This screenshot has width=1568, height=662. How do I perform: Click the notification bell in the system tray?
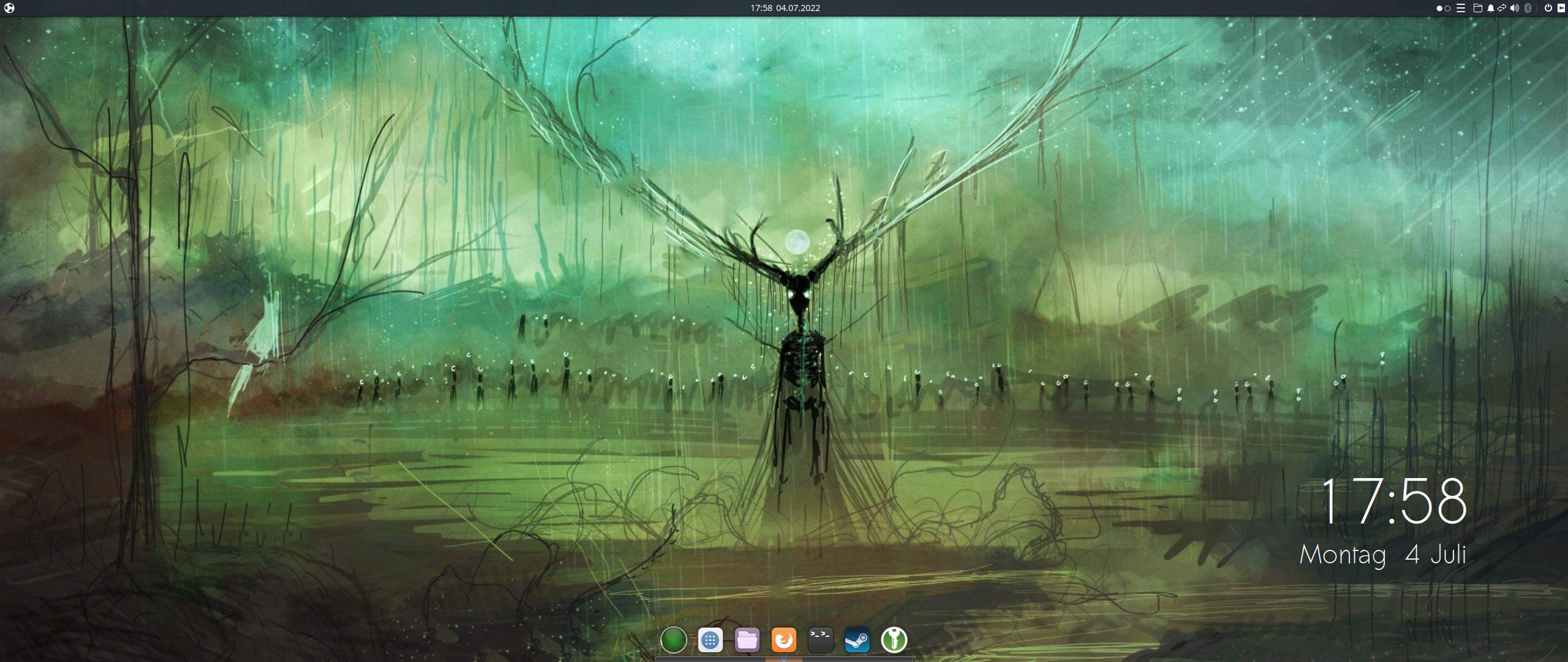(x=1491, y=8)
